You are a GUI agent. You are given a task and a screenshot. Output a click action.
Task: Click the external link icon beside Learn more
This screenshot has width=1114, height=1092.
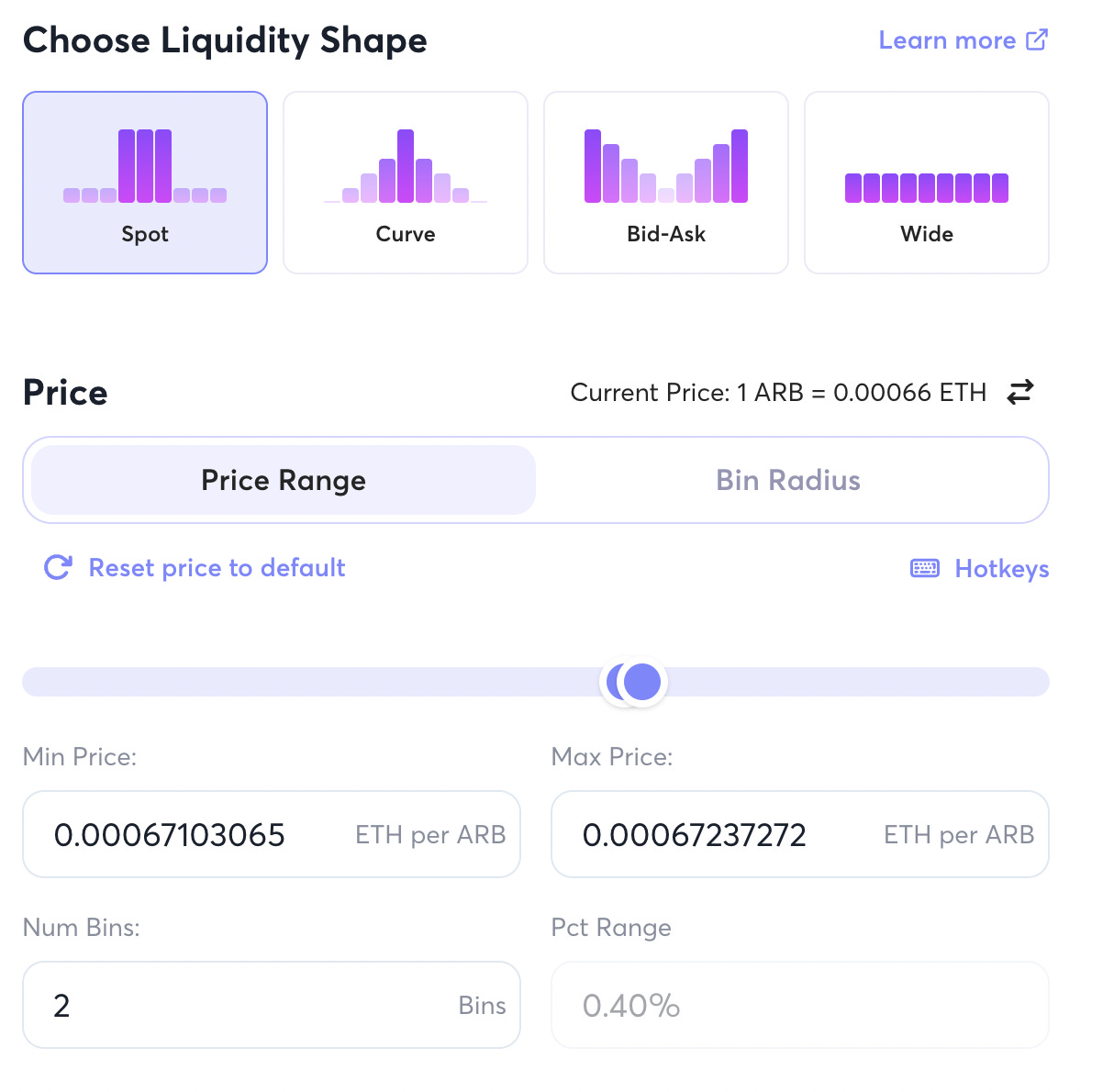[1037, 39]
